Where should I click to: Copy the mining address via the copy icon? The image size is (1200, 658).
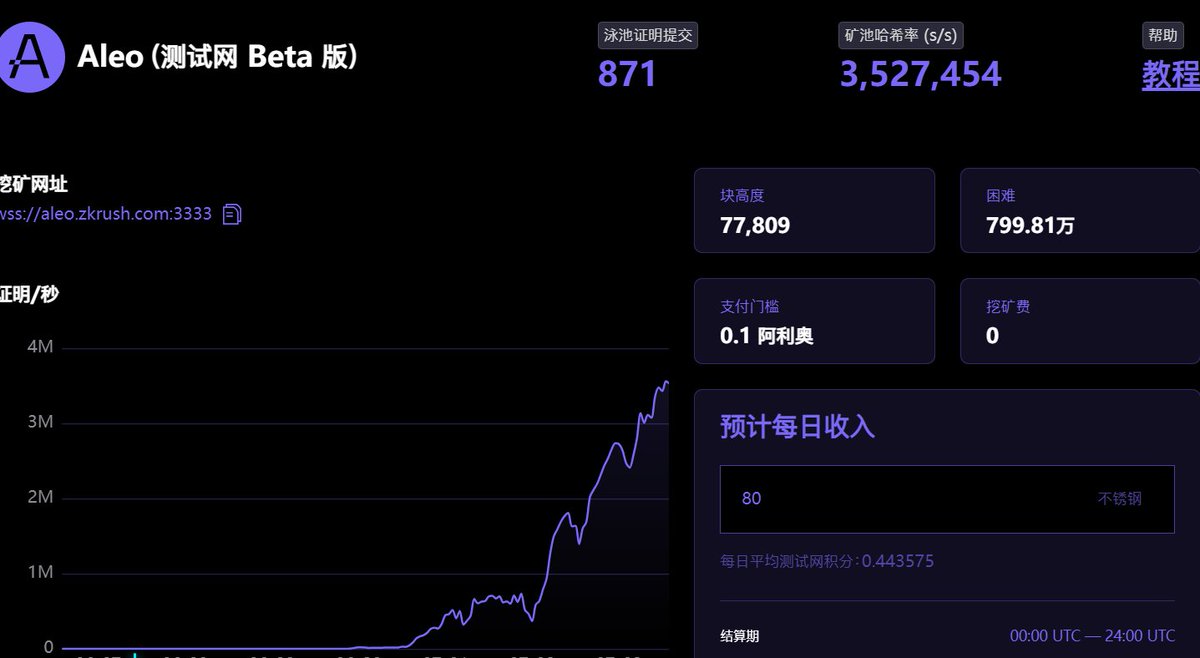231,213
